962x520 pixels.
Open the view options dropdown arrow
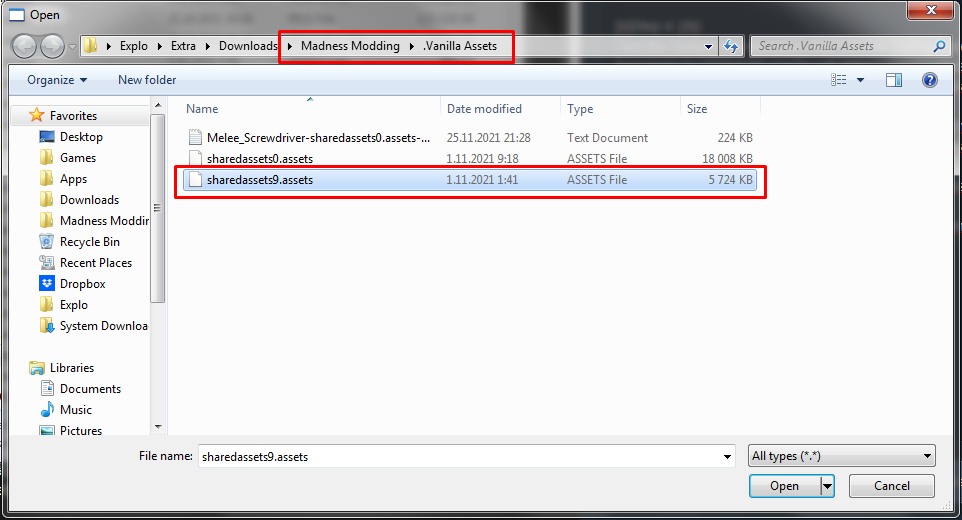pos(860,80)
